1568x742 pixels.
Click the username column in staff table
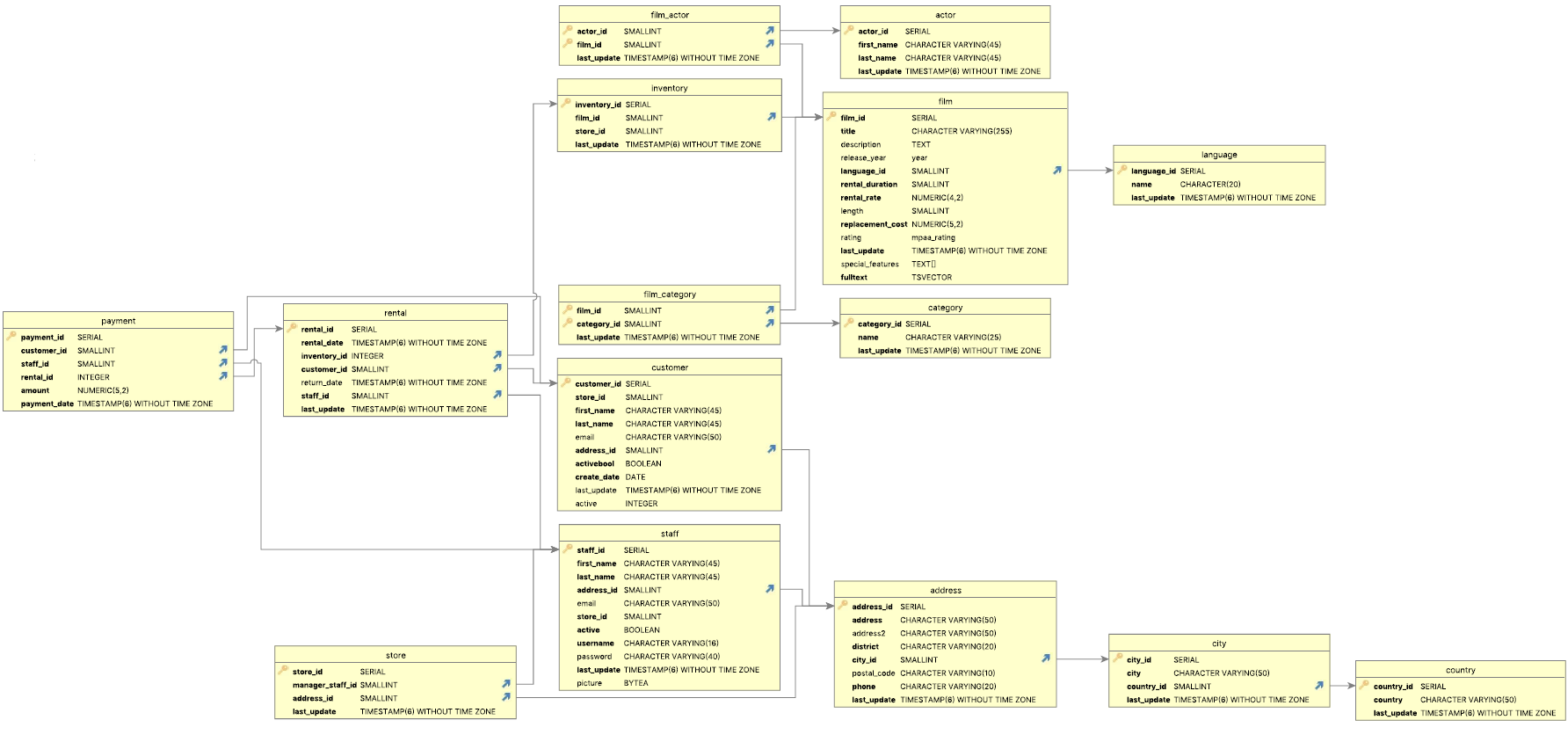coord(670,643)
